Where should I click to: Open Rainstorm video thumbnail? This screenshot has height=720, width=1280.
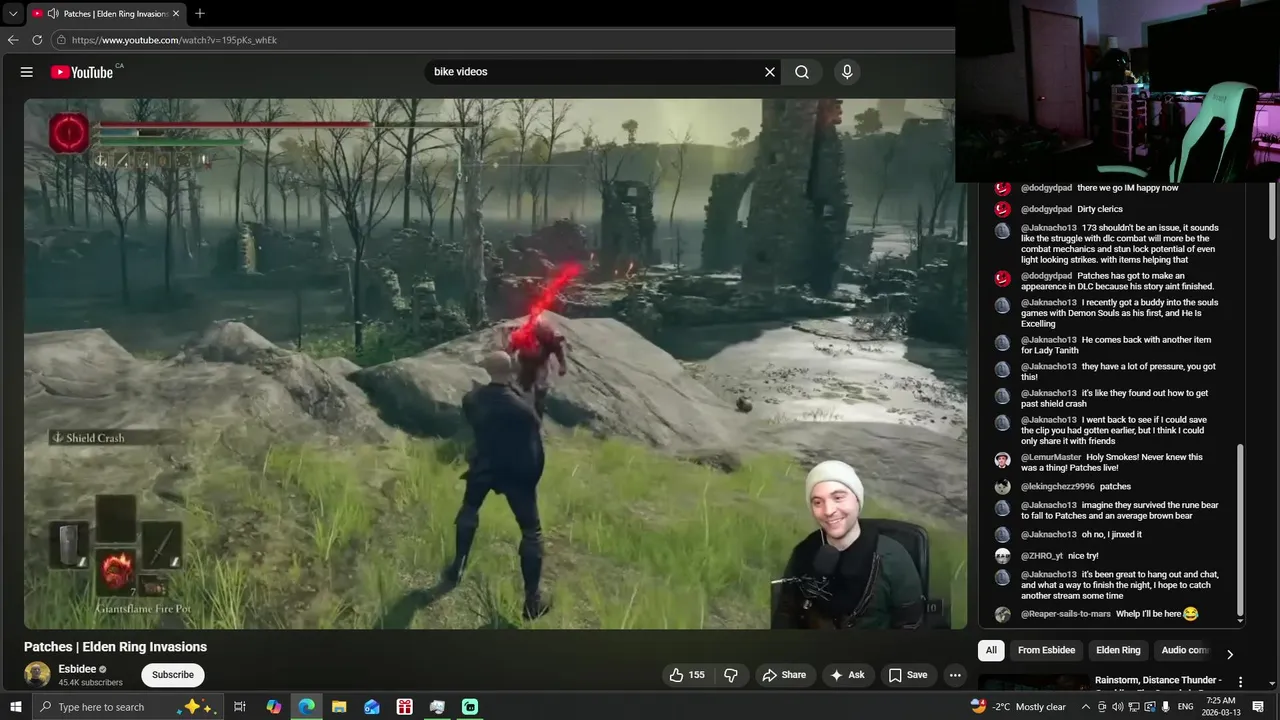pos(1034,683)
